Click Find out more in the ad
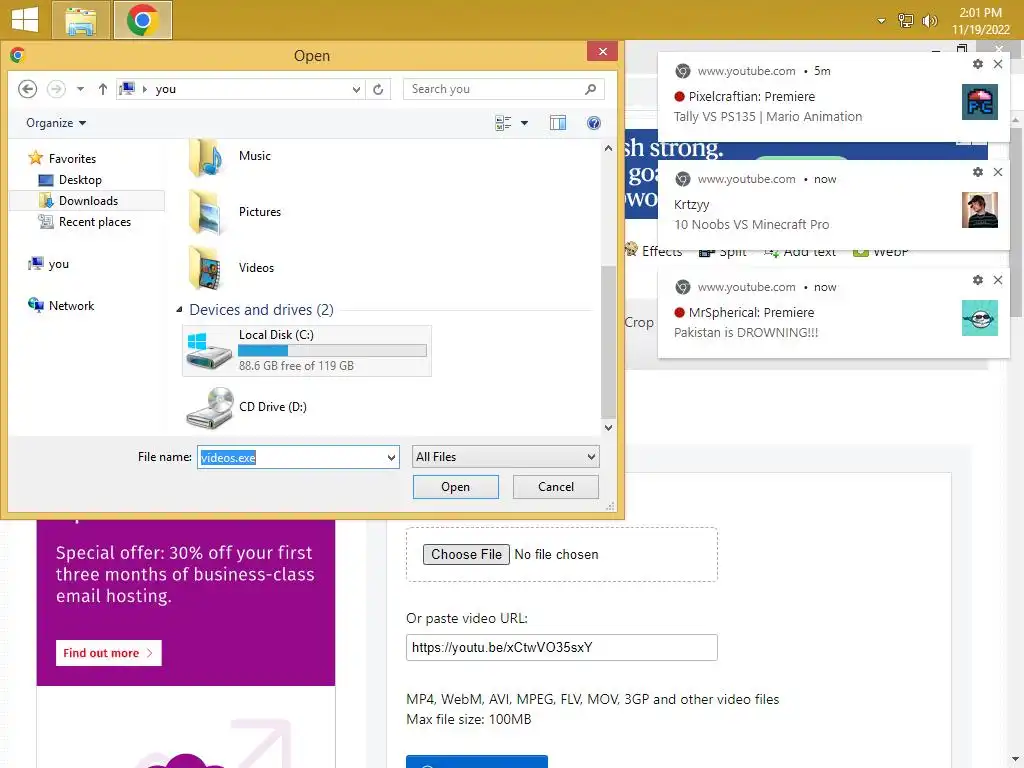This screenshot has height=768, width=1024. (108, 653)
